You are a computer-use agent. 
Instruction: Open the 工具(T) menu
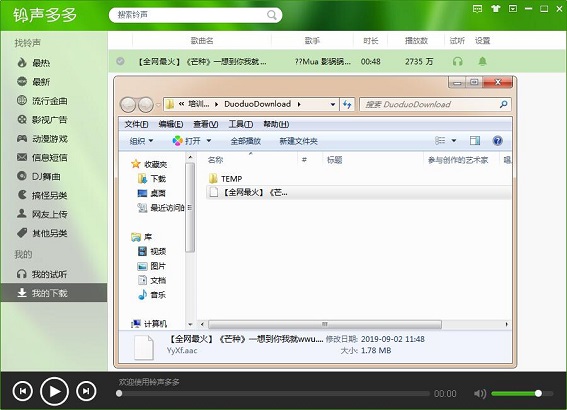click(x=240, y=124)
